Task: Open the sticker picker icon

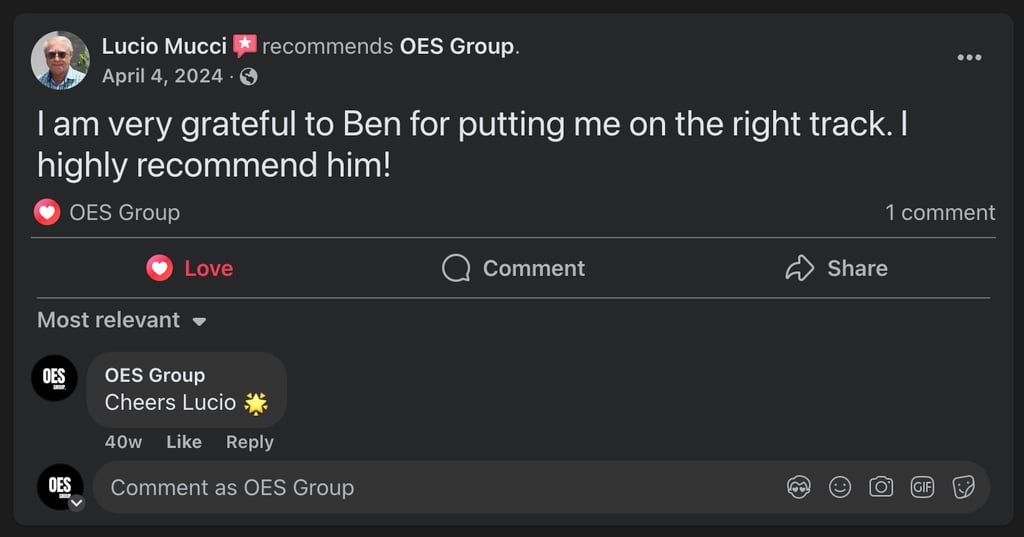Action: (963, 487)
